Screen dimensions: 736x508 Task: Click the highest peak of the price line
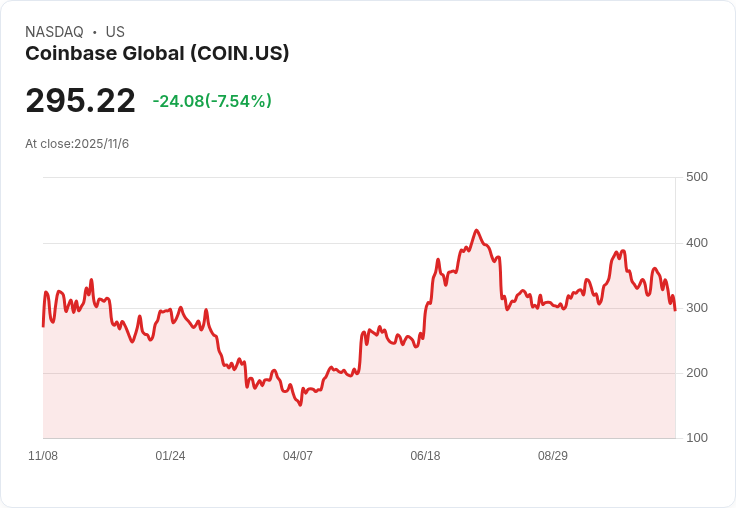[x=476, y=230]
